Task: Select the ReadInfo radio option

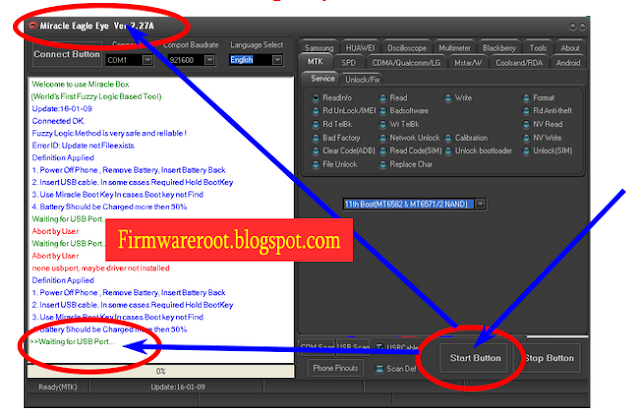Action: [x=332, y=98]
